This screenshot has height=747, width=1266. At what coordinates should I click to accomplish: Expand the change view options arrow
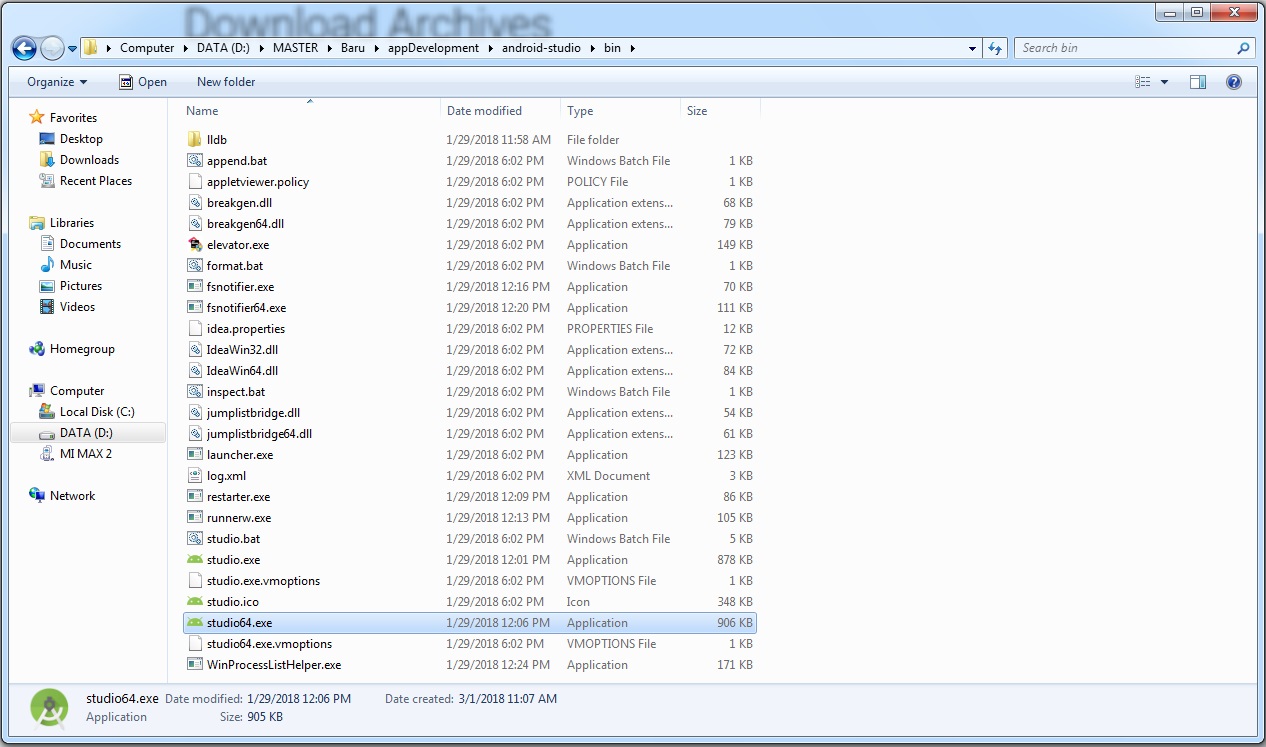pos(1164,82)
